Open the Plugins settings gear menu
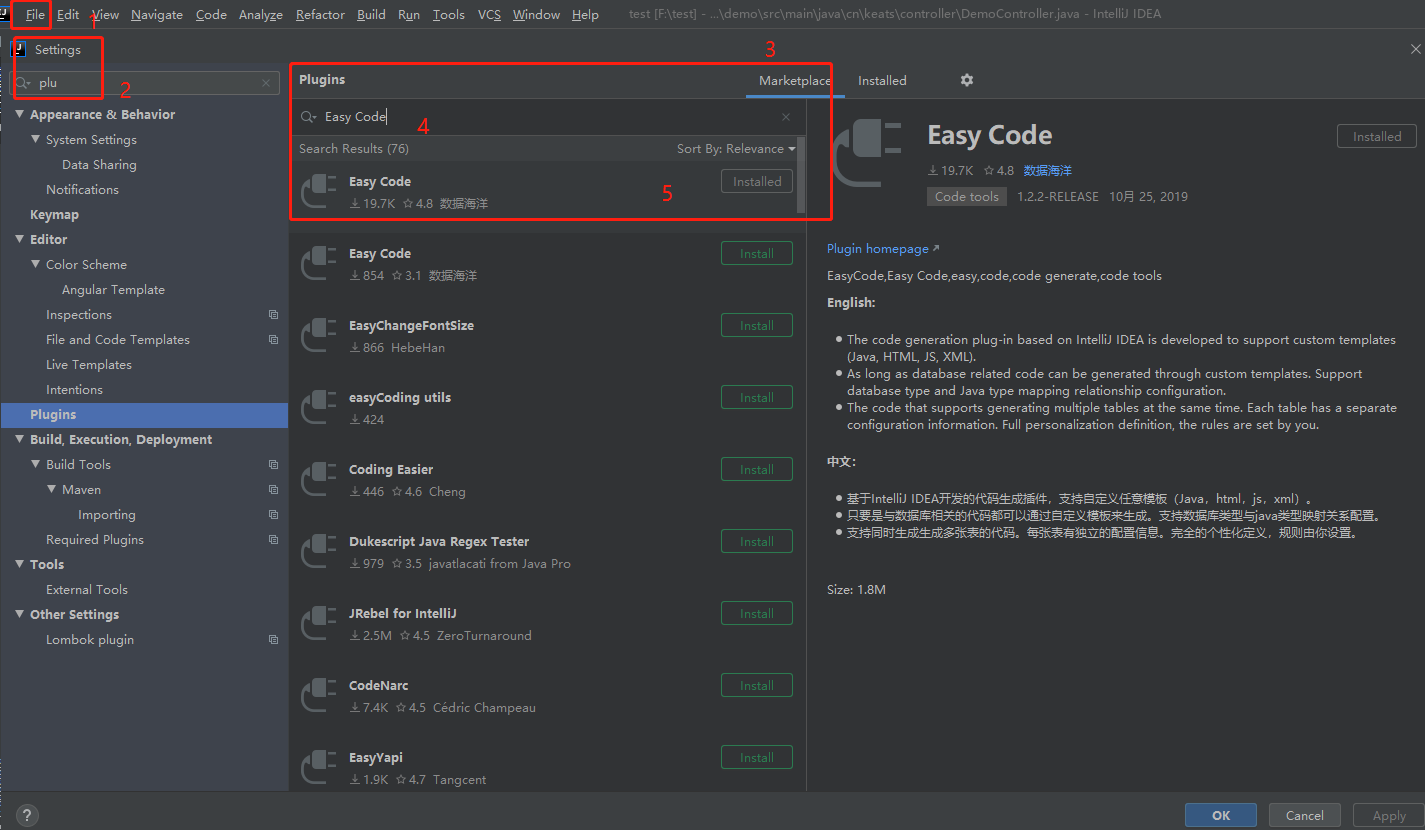 (966, 80)
